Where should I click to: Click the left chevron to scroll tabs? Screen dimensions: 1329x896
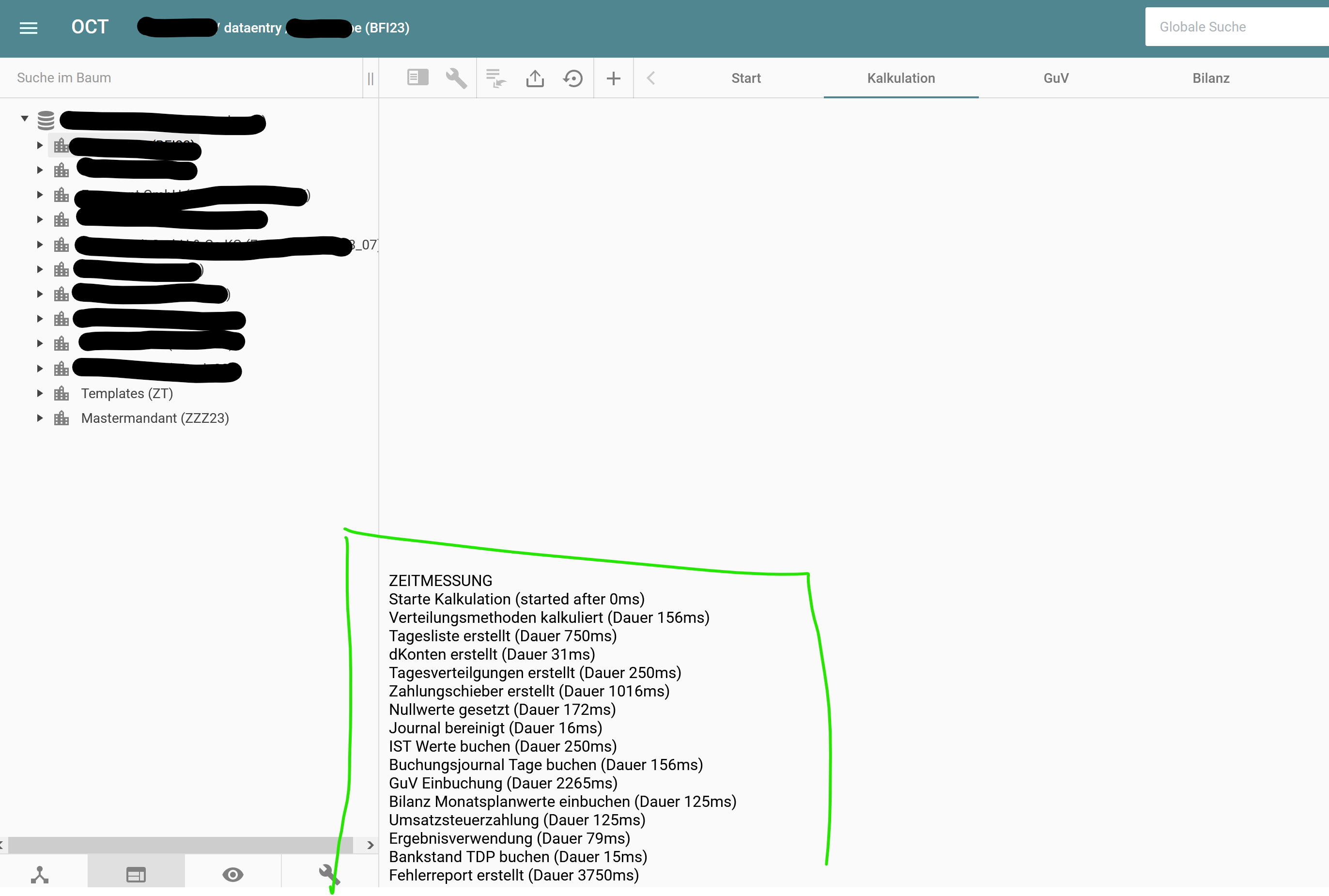point(651,77)
